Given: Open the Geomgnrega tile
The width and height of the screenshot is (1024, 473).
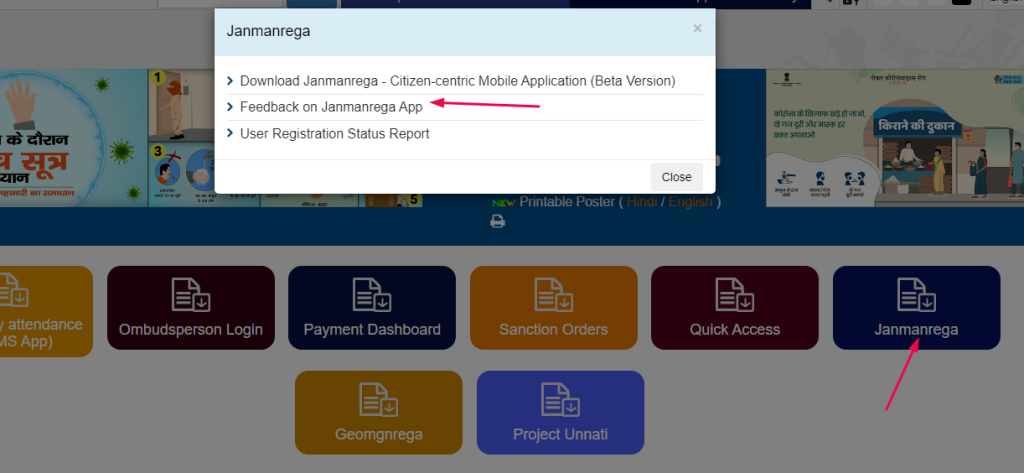Looking at the screenshot, I should click(379, 412).
